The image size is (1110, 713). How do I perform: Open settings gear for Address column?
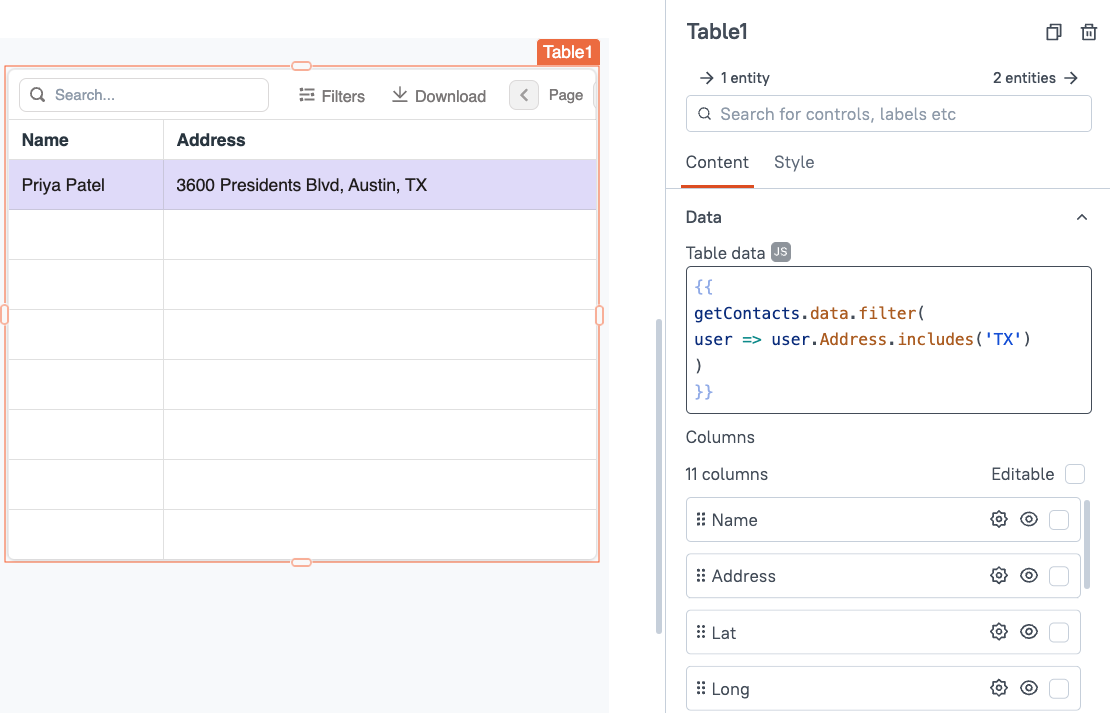pyautogui.click(x=998, y=575)
